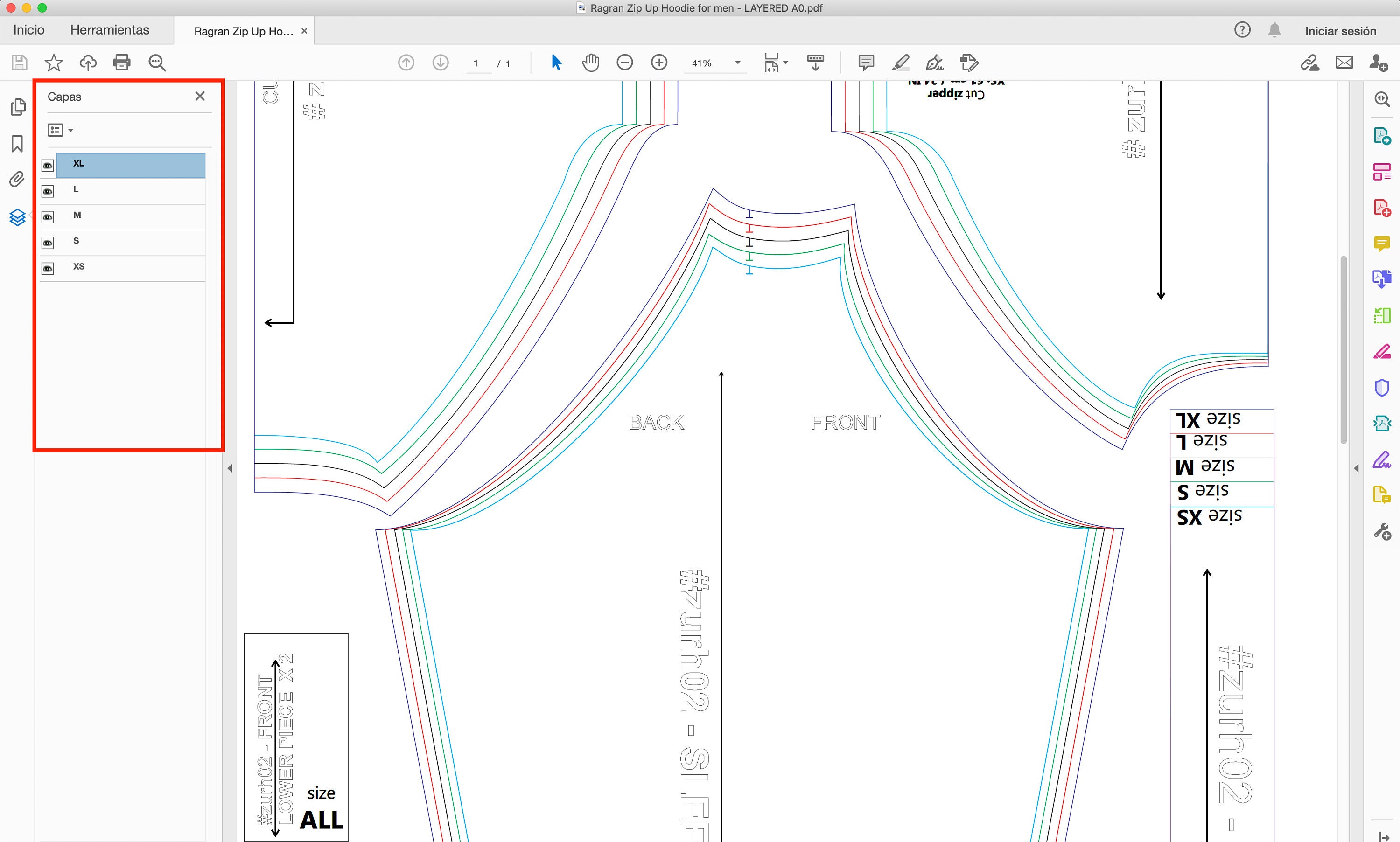Select the Hand pan tool
This screenshot has width=1400, height=842.
(590, 63)
